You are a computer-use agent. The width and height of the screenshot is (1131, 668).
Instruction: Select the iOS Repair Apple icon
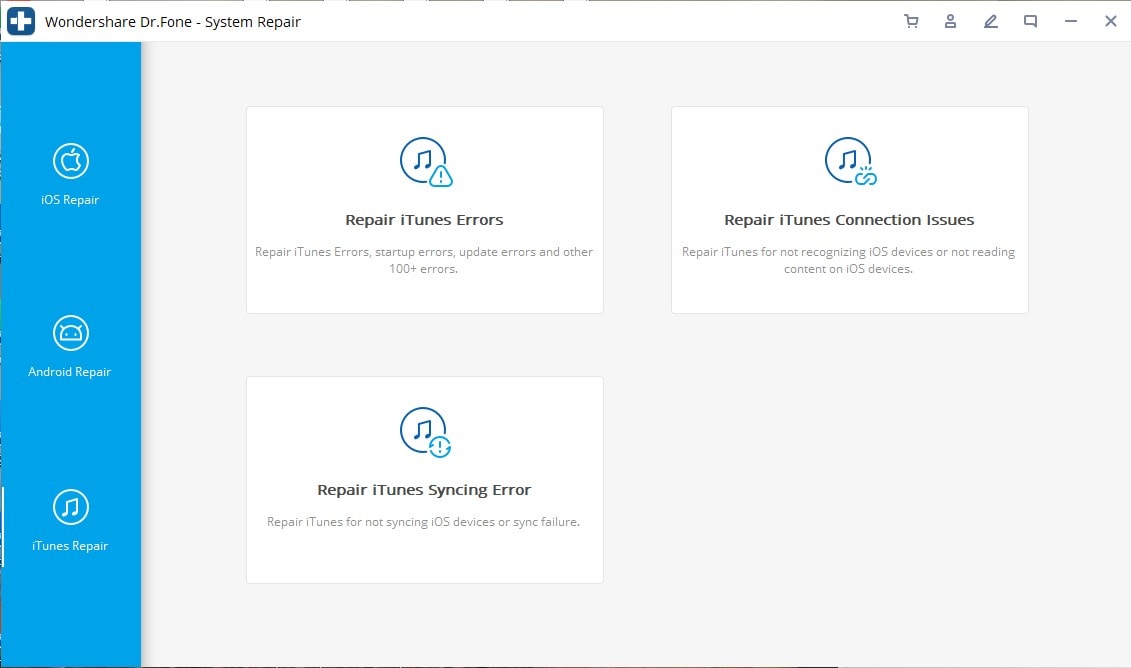71,161
